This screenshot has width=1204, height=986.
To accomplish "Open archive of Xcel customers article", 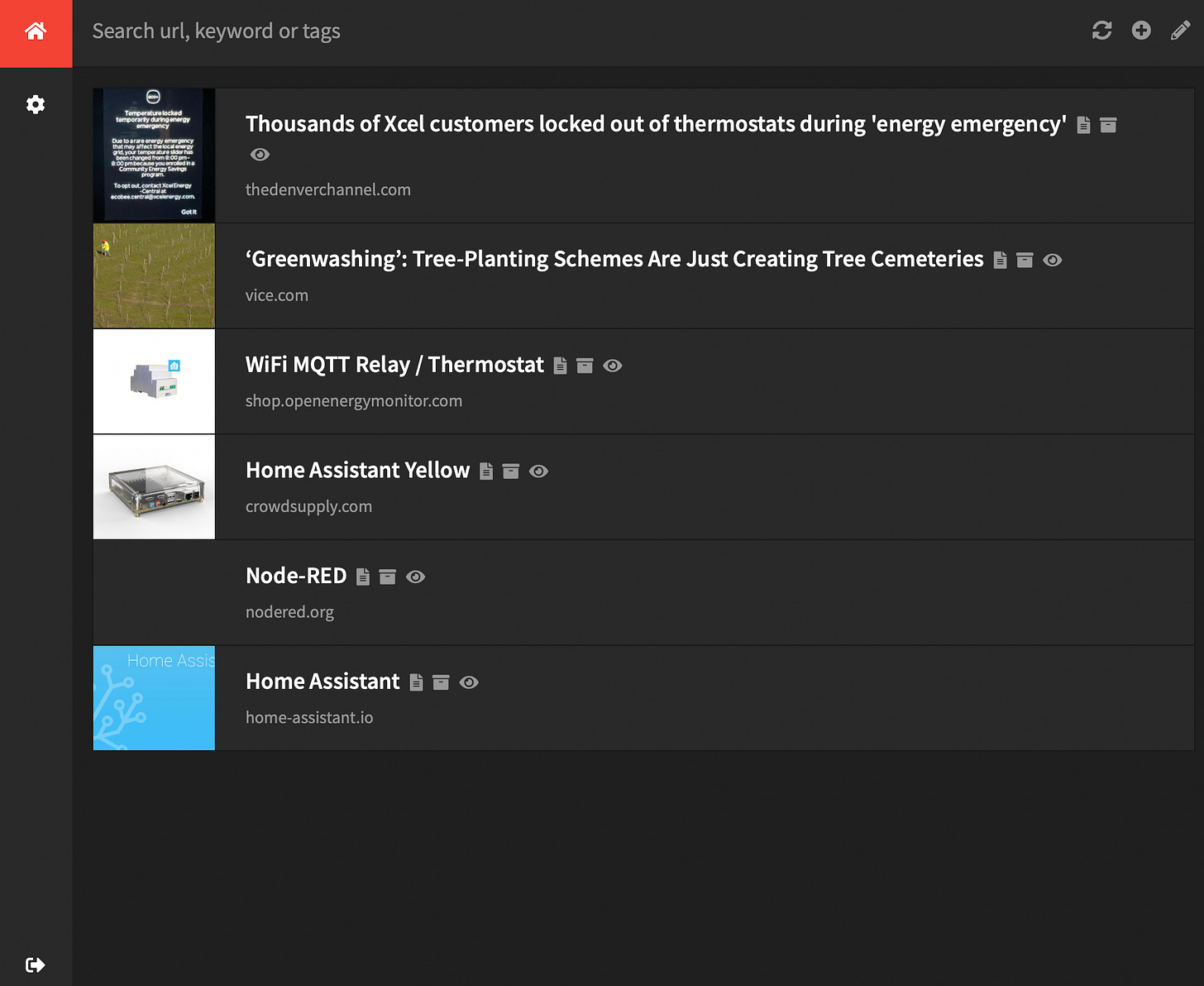I will pos(1108,125).
